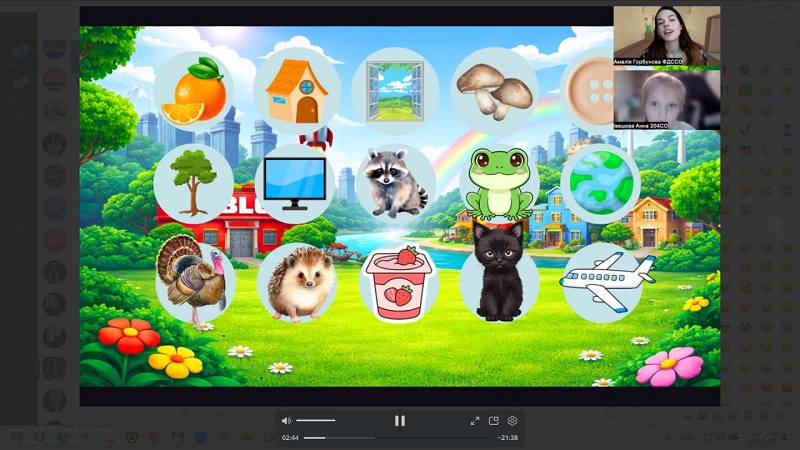Enter fullscreen mode with the arrows icon
Screen dimensions: 800x450
pos(475,421)
